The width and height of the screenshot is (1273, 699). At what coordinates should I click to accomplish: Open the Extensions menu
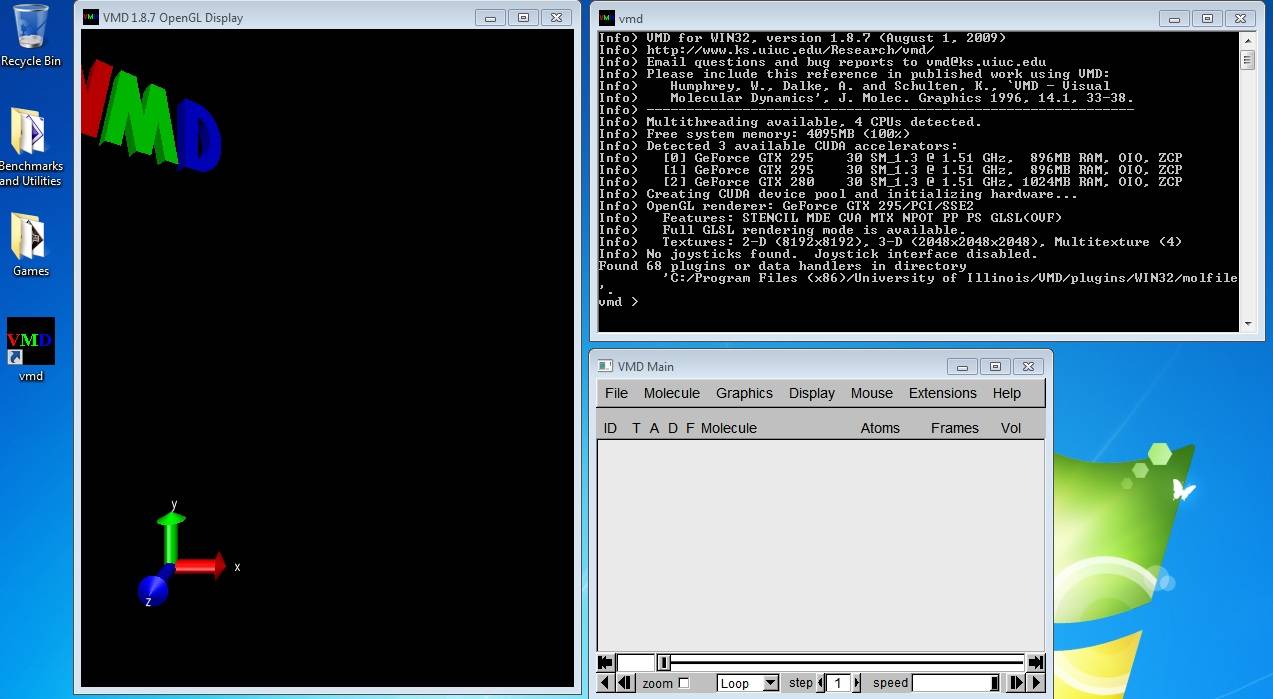pyautogui.click(x=943, y=393)
